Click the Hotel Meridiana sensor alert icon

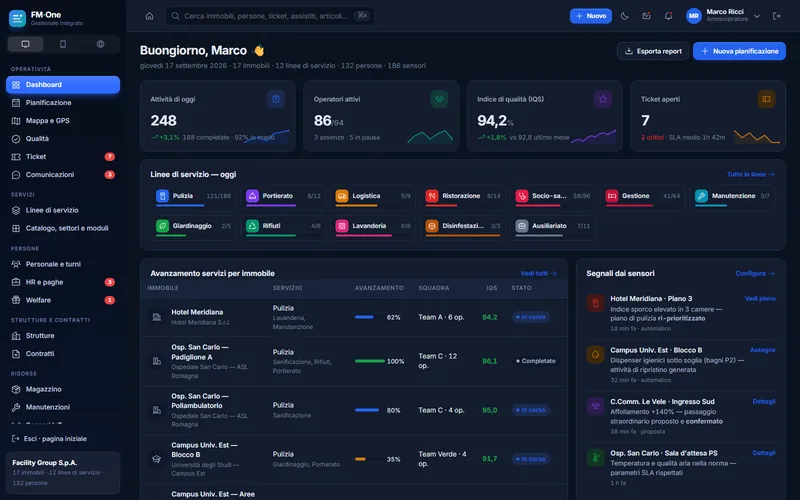tap(595, 303)
